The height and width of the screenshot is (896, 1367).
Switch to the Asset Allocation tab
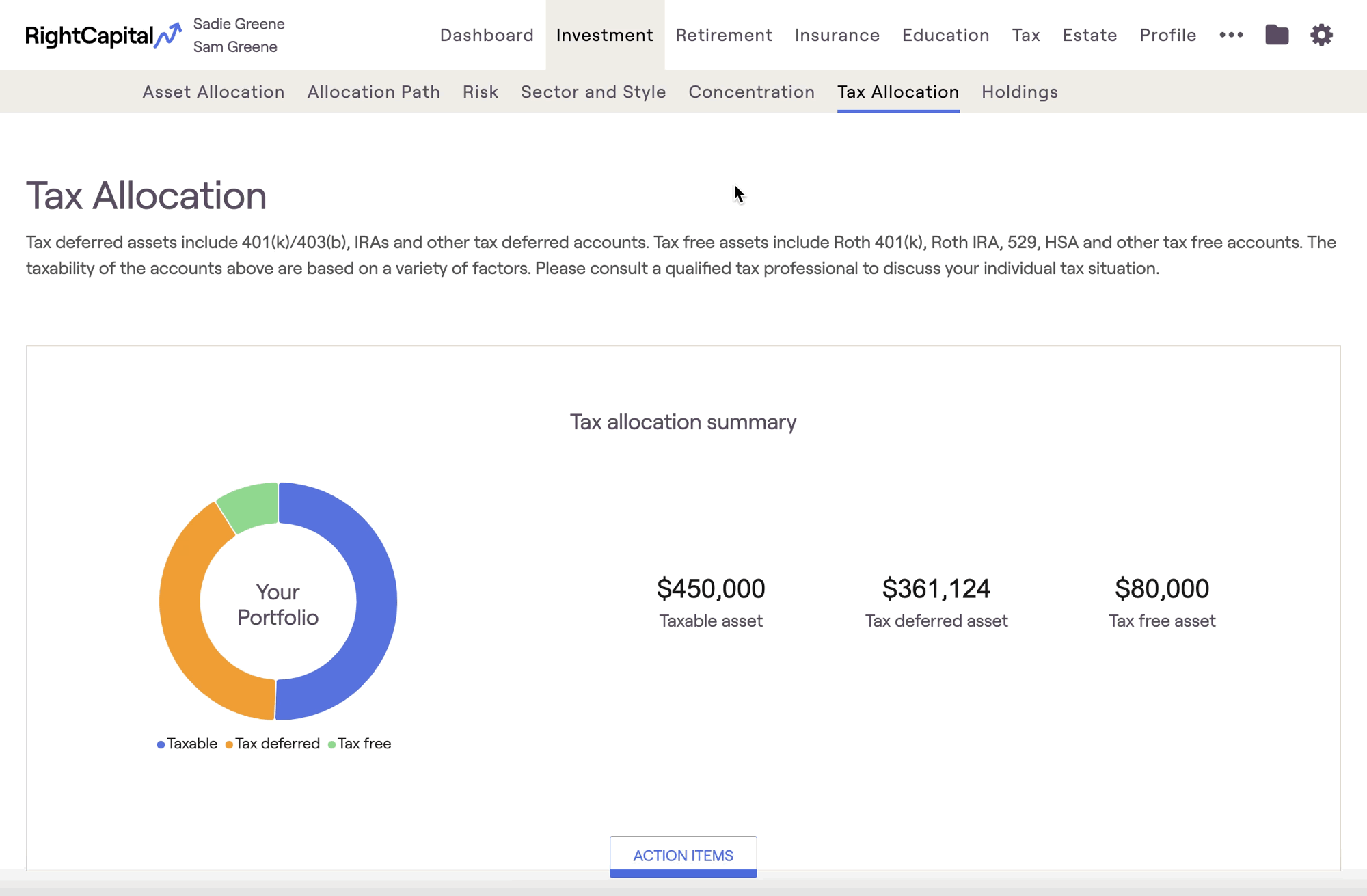213,92
